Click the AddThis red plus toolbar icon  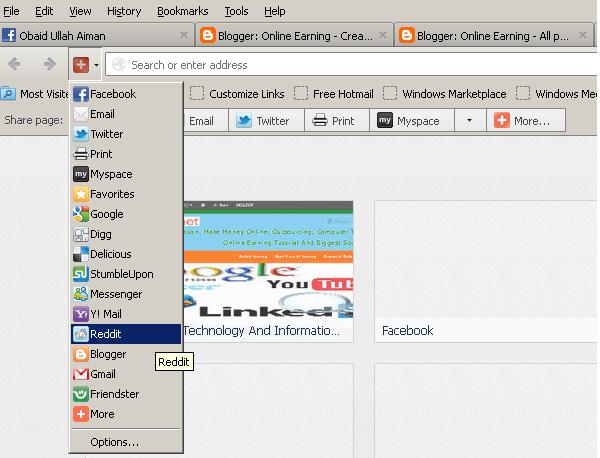(81, 65)
